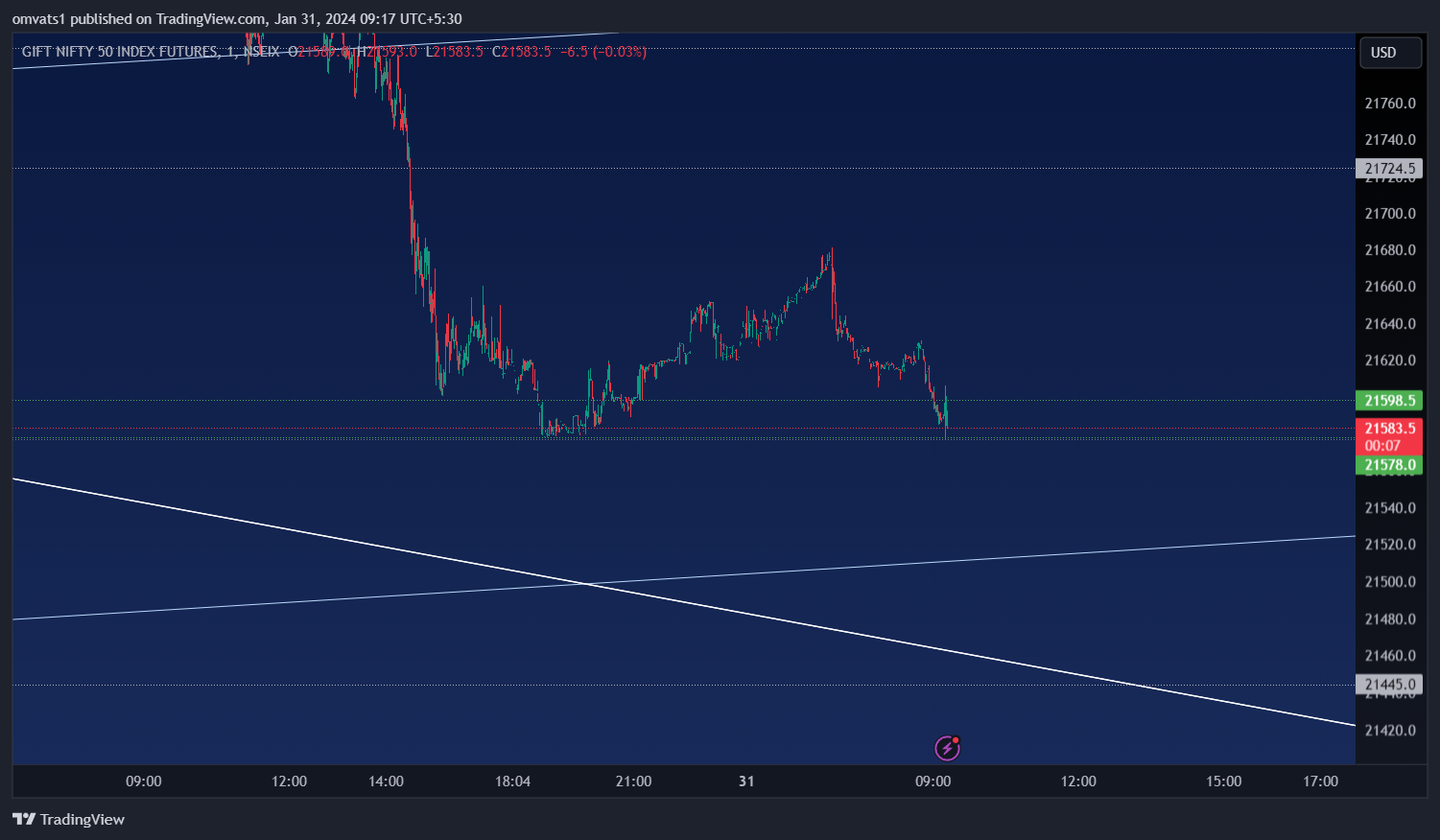The height and width of the screenshot is (840, 1440).
Task: Click the bold 31 date axis label
Action: click(746, 782)
